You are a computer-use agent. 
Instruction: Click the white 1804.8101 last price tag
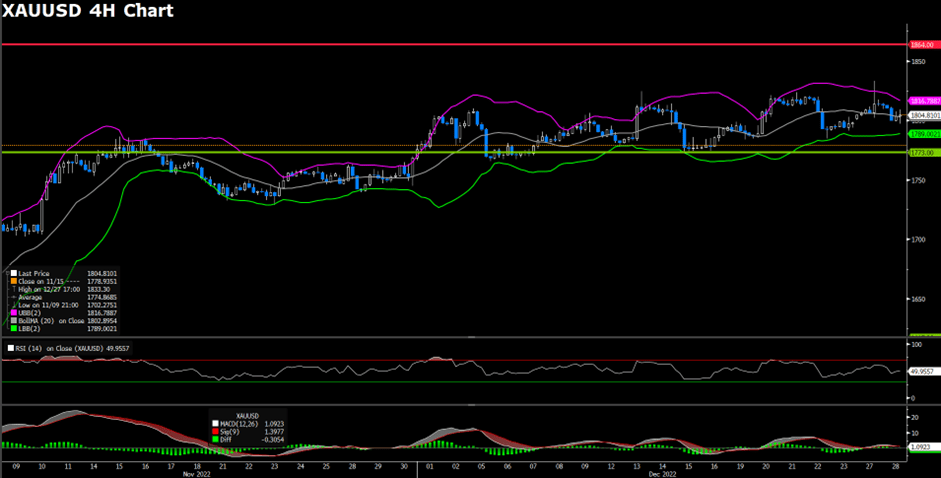[923, 115]
